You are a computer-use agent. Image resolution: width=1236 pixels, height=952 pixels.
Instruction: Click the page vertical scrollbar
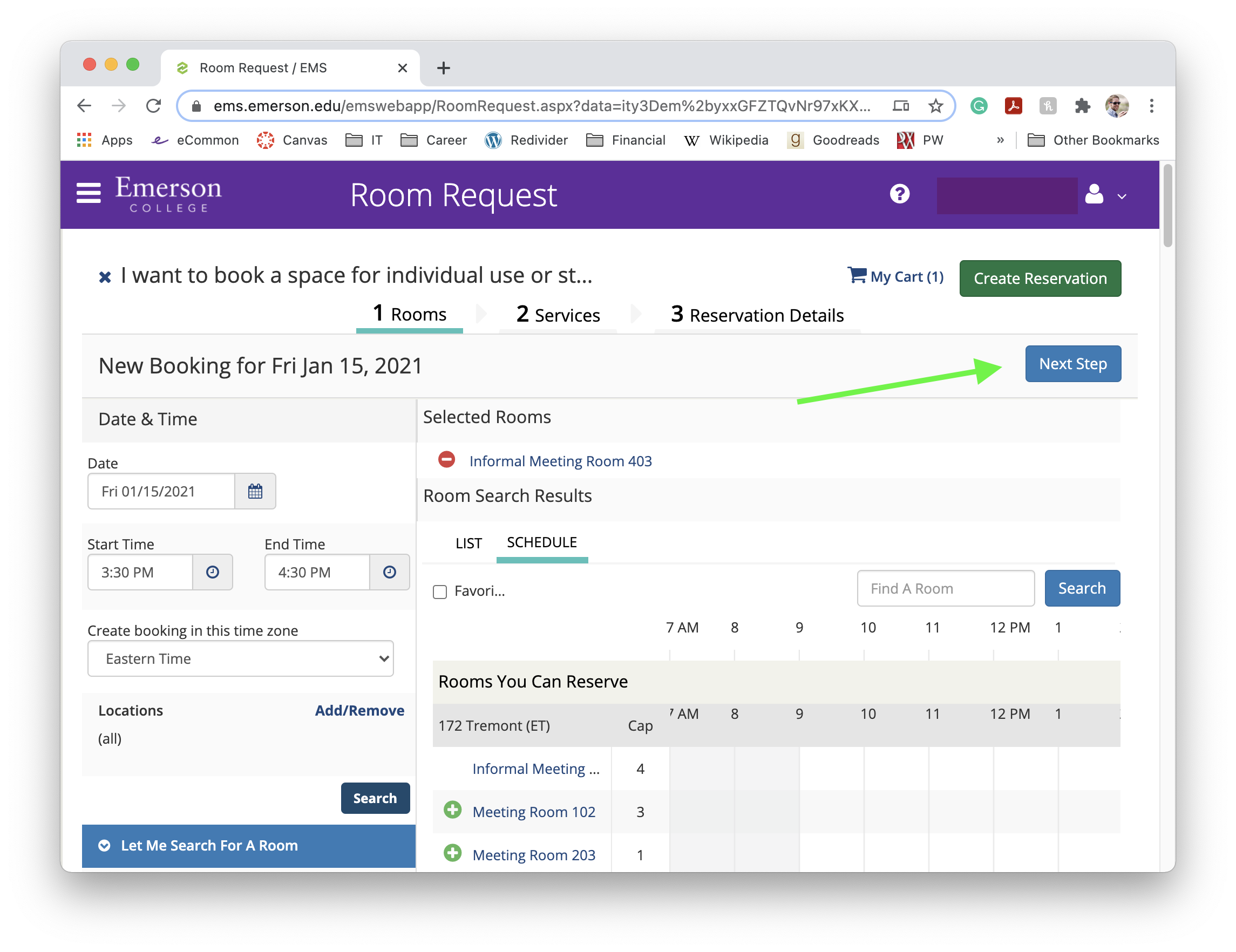click(x=1167, y=206)
